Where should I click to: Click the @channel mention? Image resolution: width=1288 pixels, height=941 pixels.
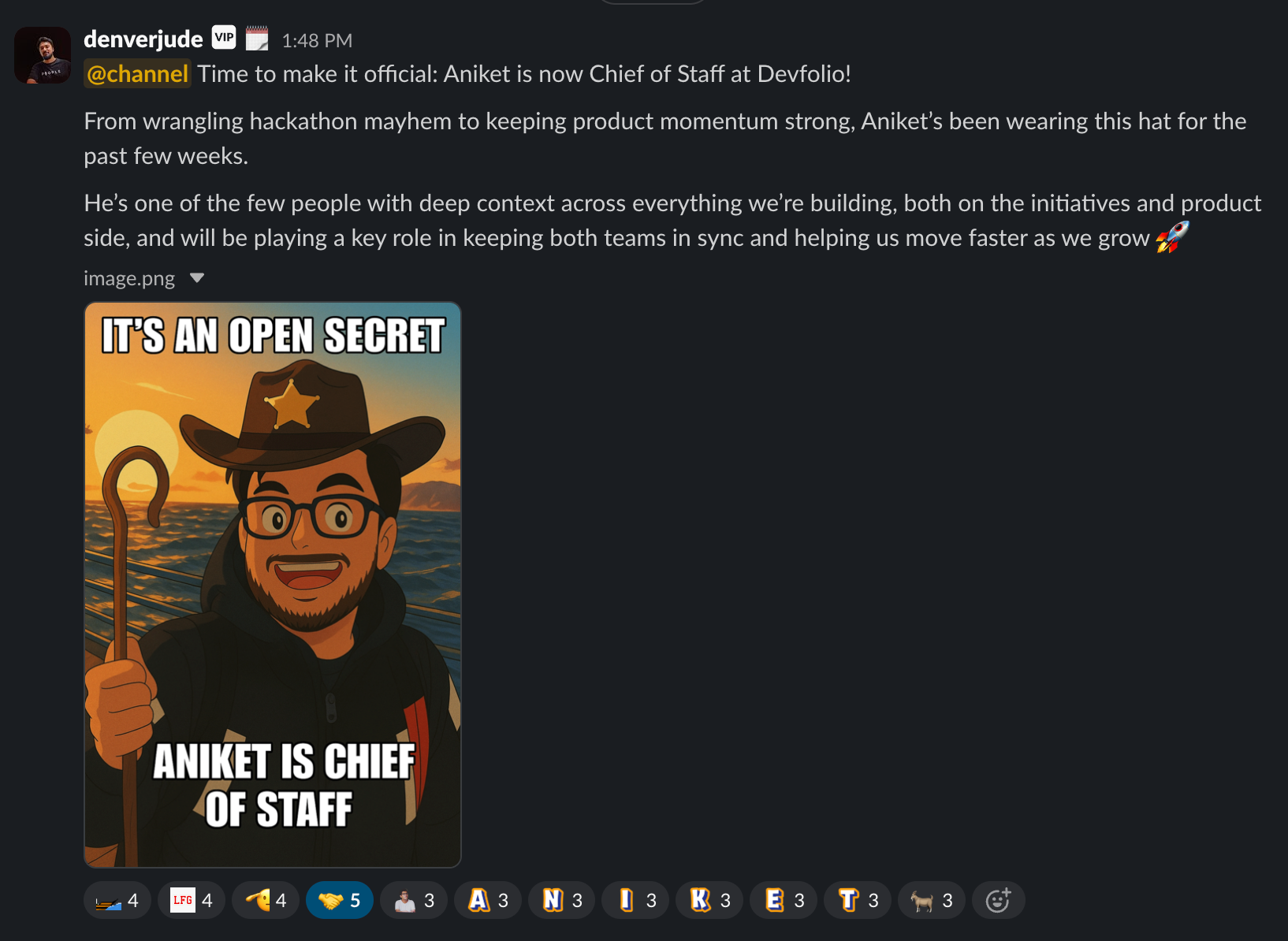click(137, 74)
